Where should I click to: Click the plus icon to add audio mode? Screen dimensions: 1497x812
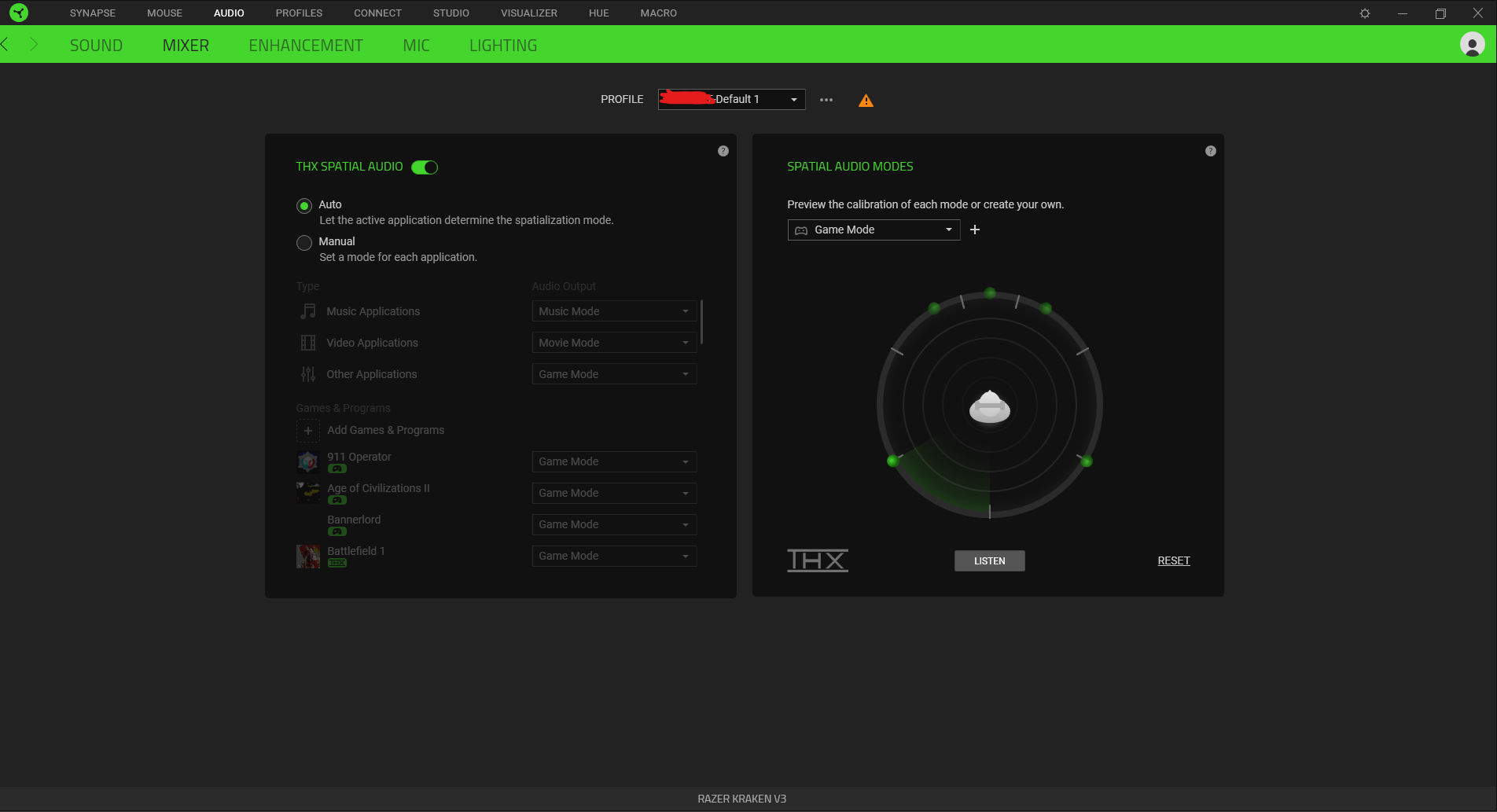click(x=975, y=230)
